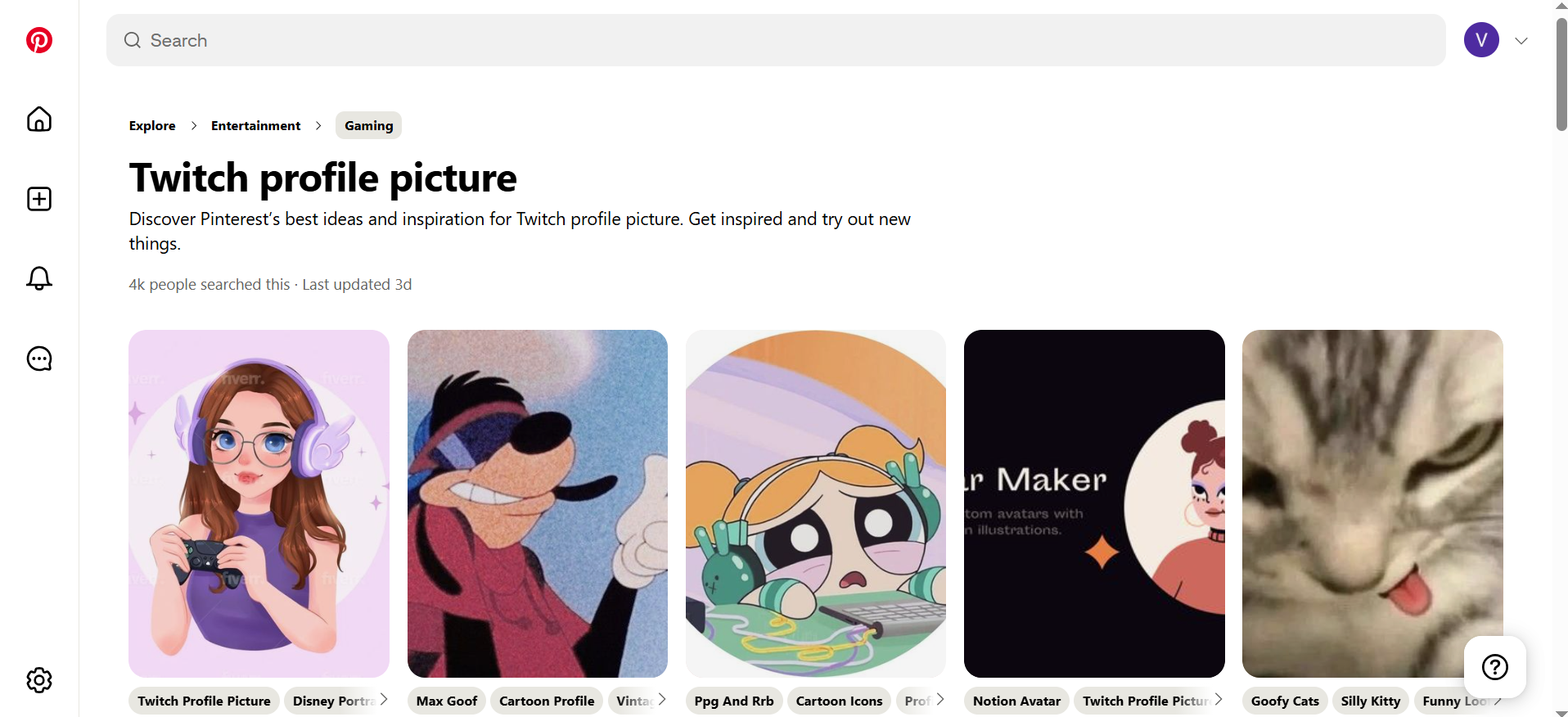Image resolution: width=1568 pixels, height=717 pixels.
Task: Expand hidden tags after Cartoon Icons
Action: [939, 700]
